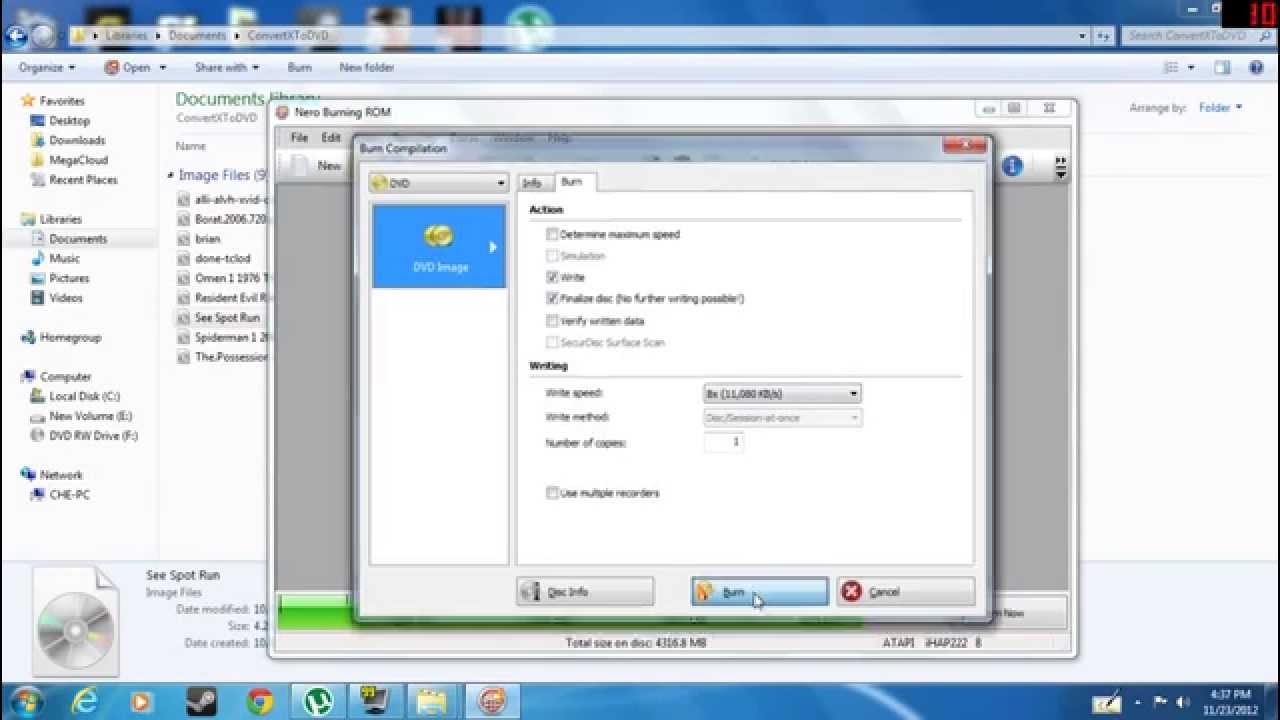Open the Share with dropdown in Explorer
Image resolution: width=1280 pixels, height=720 pixels.
tap(227, 68)
